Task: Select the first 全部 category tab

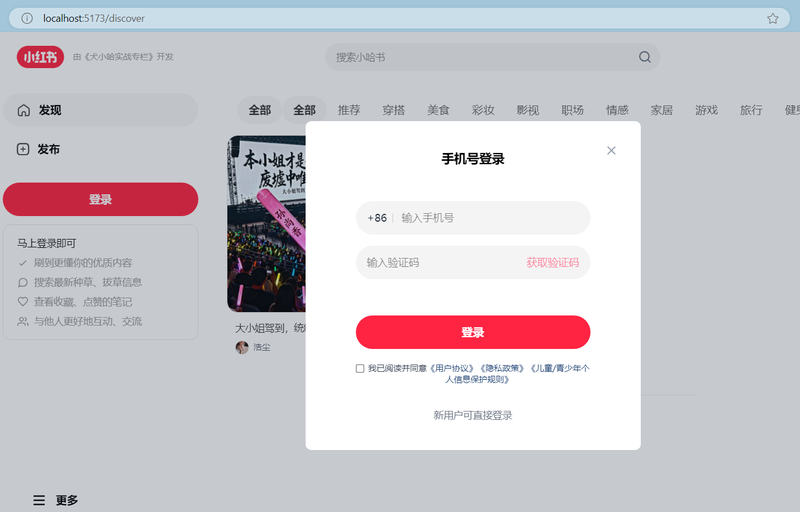Action: (260, 110)
